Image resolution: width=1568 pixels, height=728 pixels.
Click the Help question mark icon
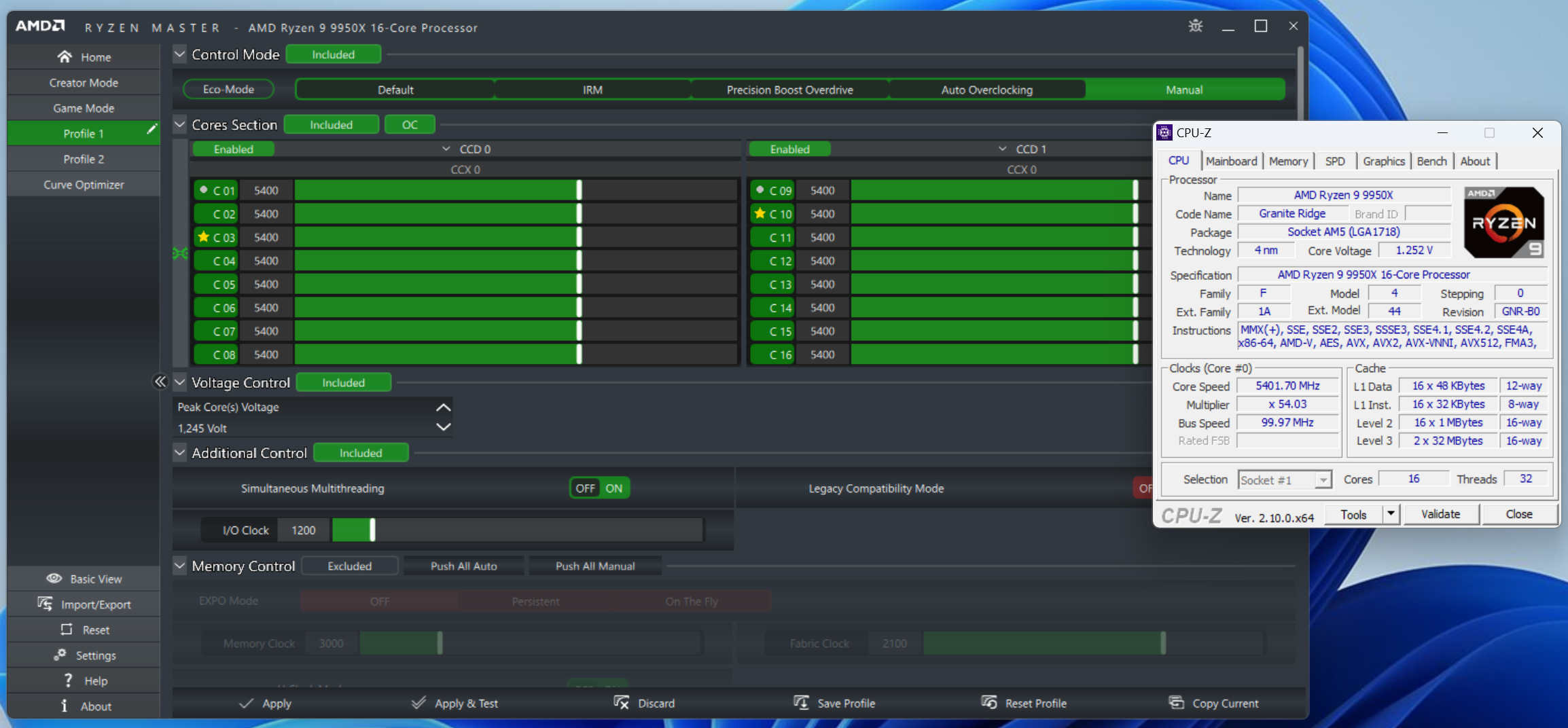click(68, 680)
